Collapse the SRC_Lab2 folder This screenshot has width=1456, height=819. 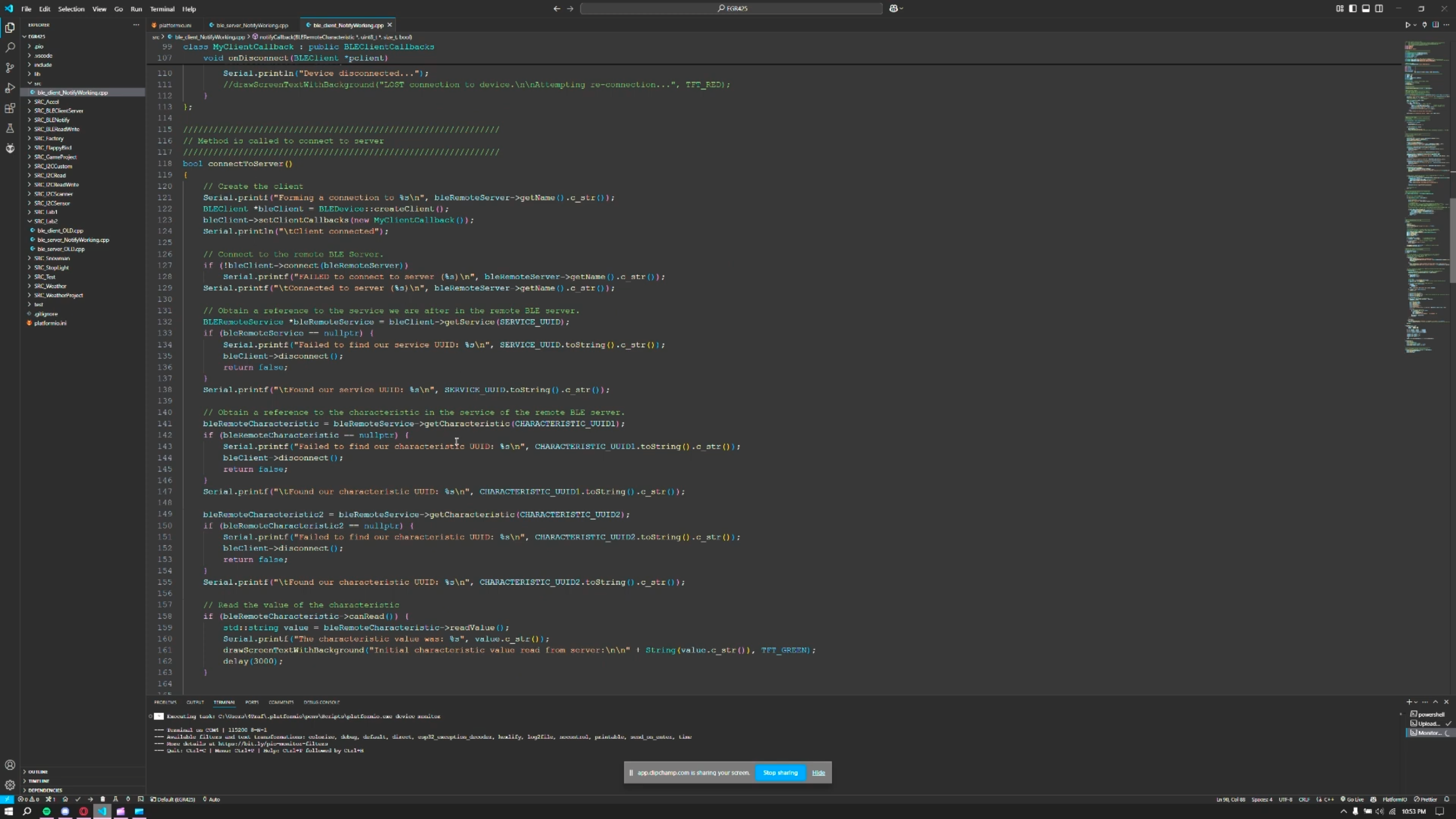pos(45,221)
